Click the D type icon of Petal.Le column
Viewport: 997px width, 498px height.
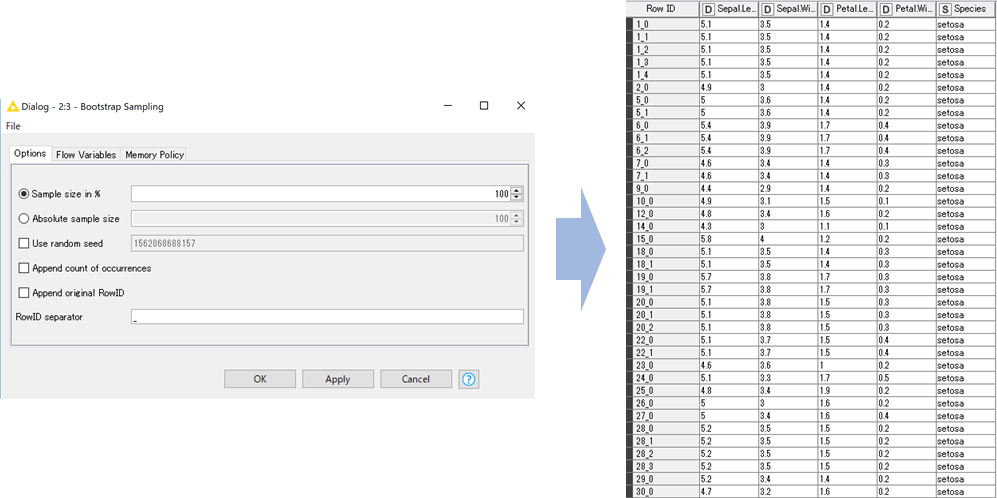coord(827,10)
